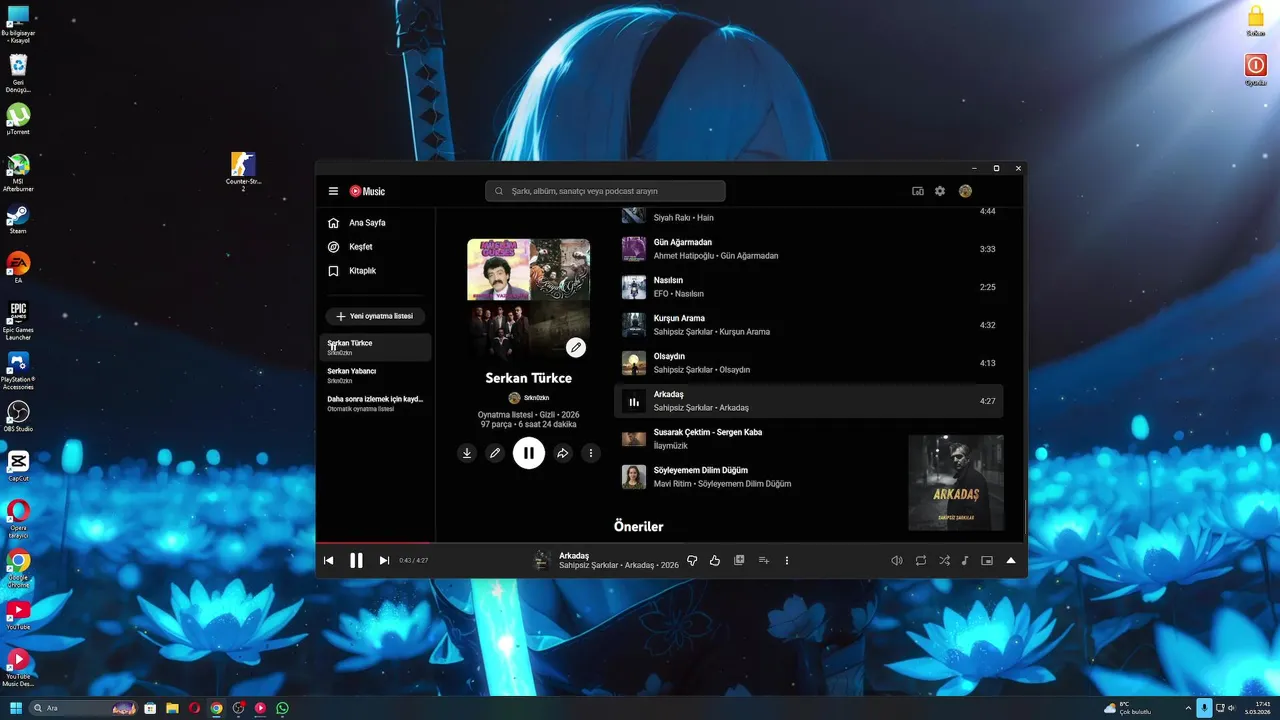Image resolution: width=1280 pixels, height=720 pixels.
Task: Open Chrome from the taskbar
Action: [x=216, y=708]
